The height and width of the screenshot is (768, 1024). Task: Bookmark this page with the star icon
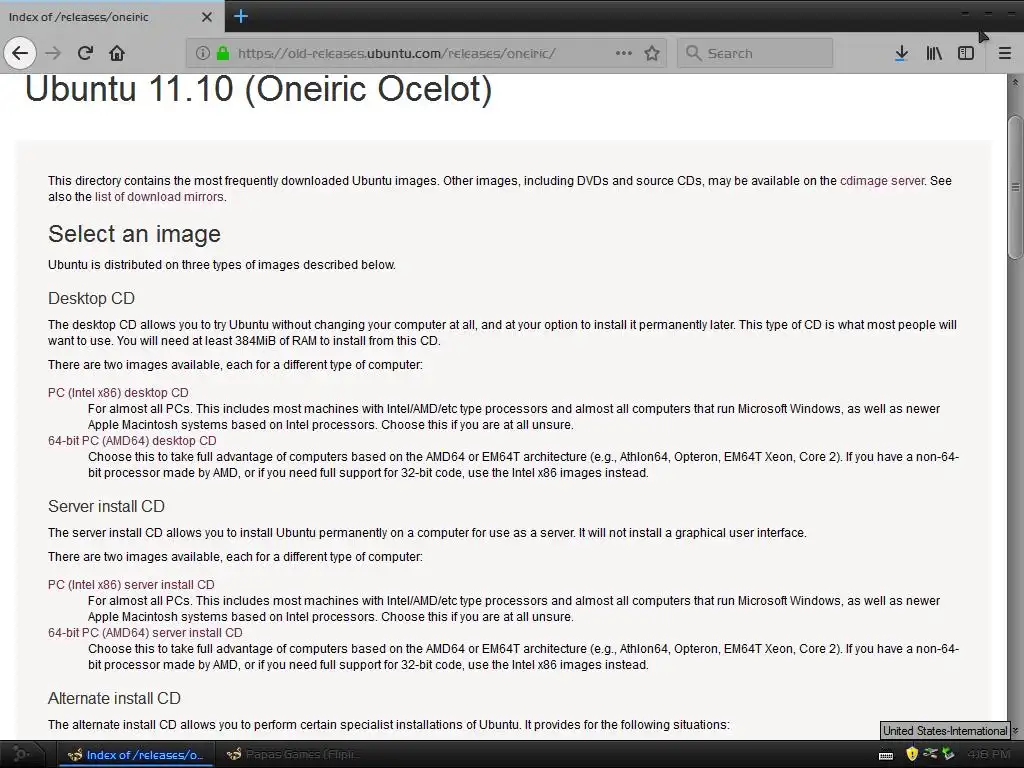pos(652,53)
